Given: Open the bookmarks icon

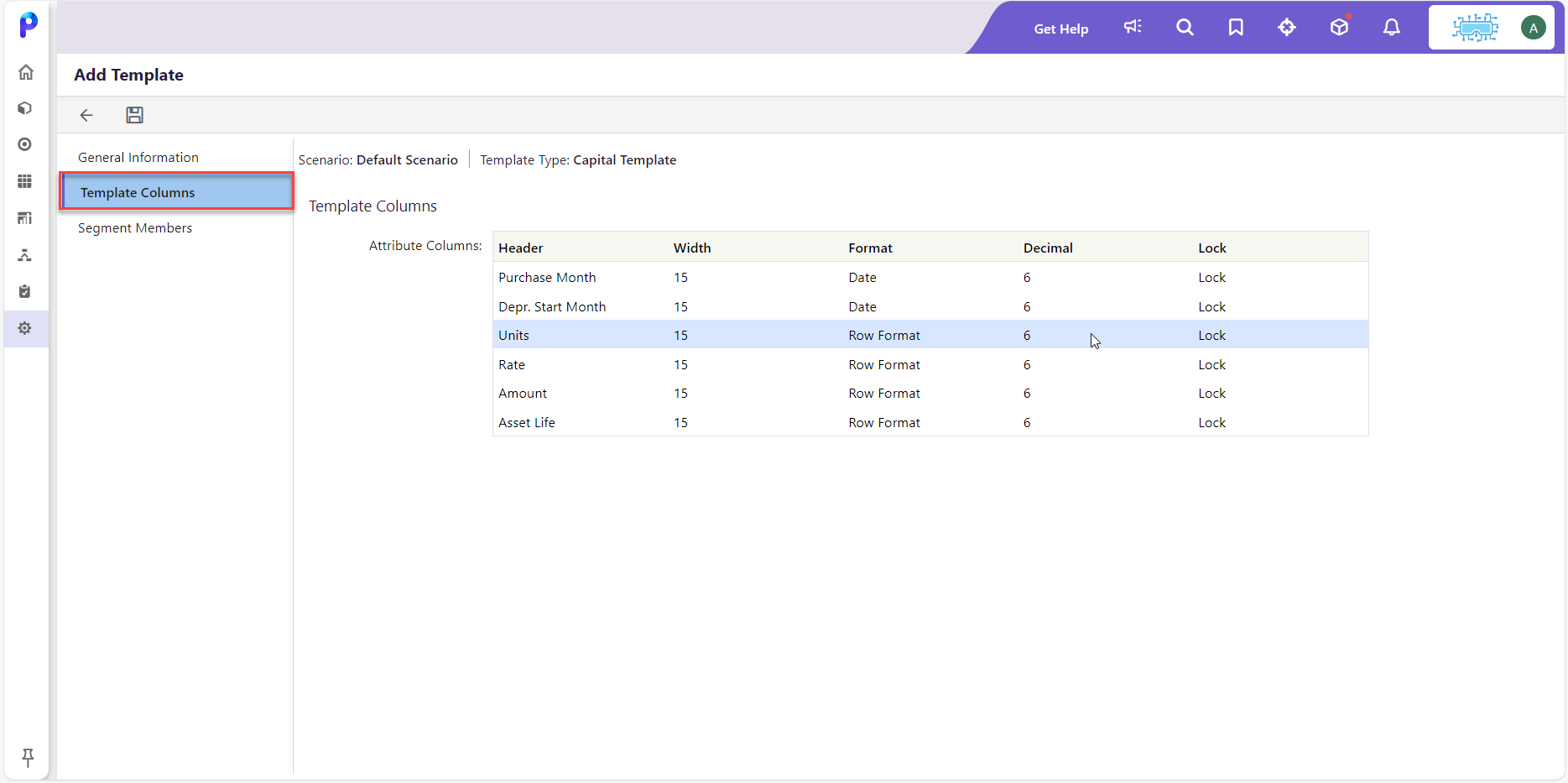Looking at the screenshot, I should 1236,28.
